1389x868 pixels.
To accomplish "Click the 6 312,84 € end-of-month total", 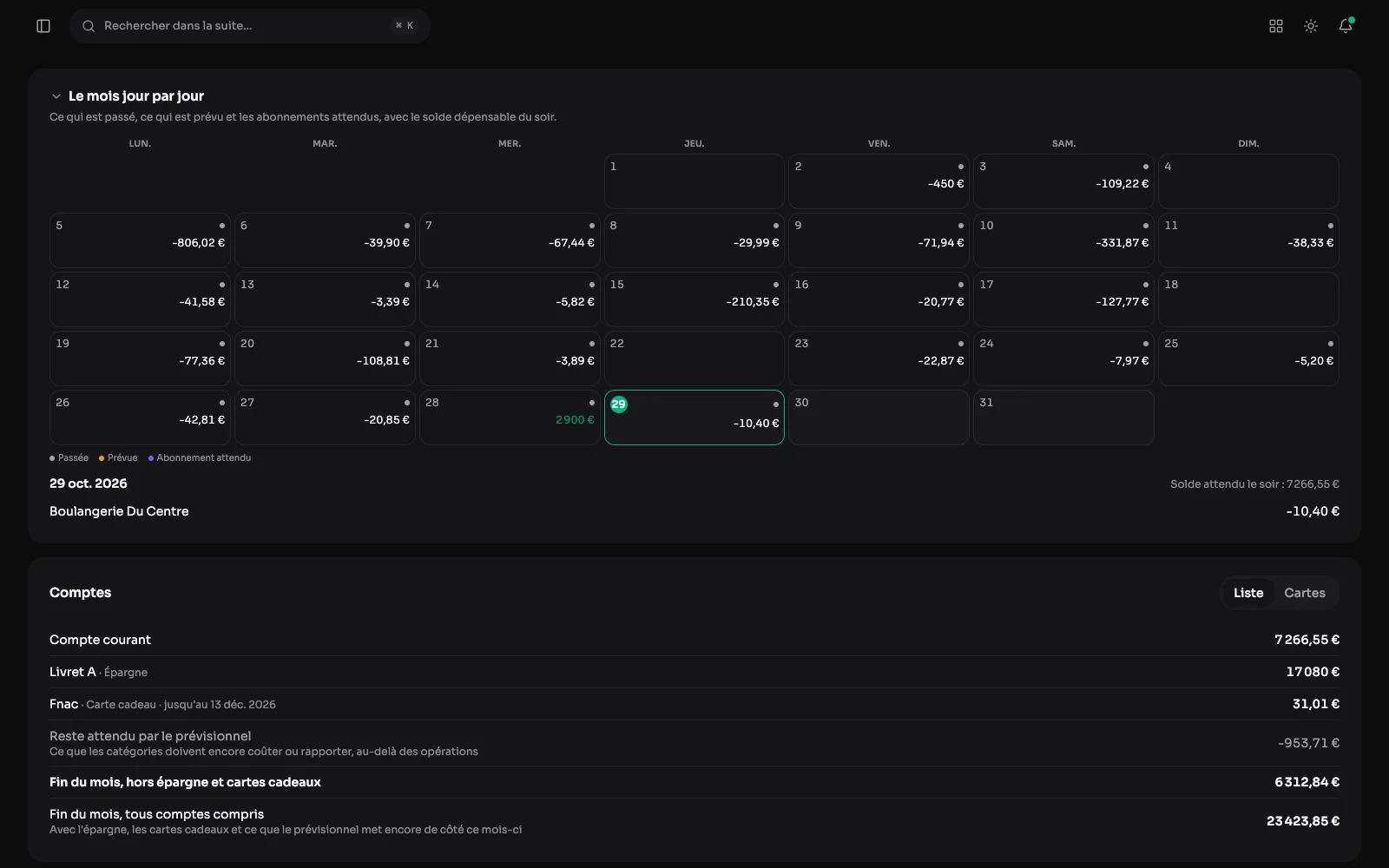I will [x=1307, y=782].
